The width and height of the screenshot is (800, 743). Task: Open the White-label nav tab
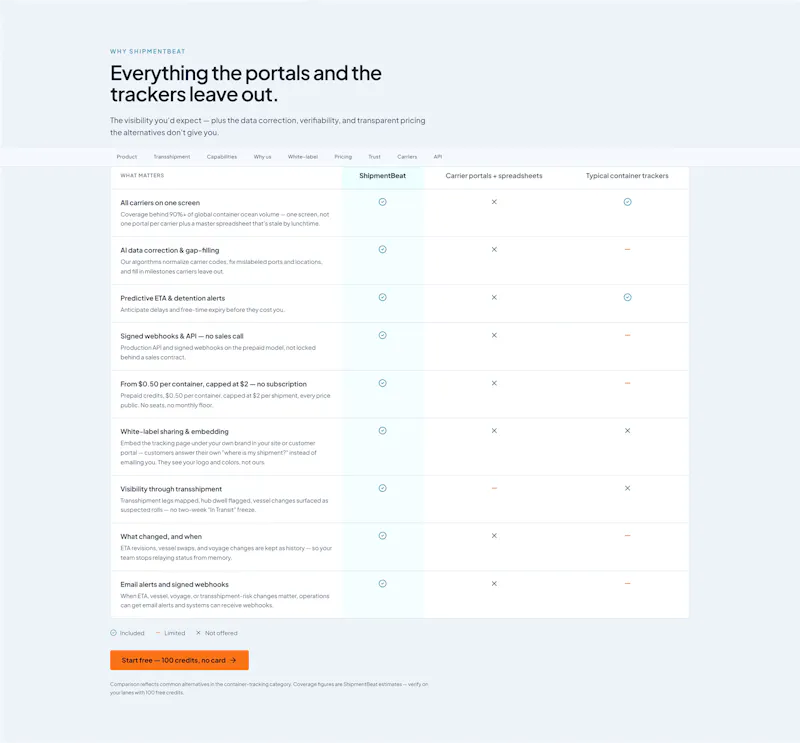tap(303, 157)
